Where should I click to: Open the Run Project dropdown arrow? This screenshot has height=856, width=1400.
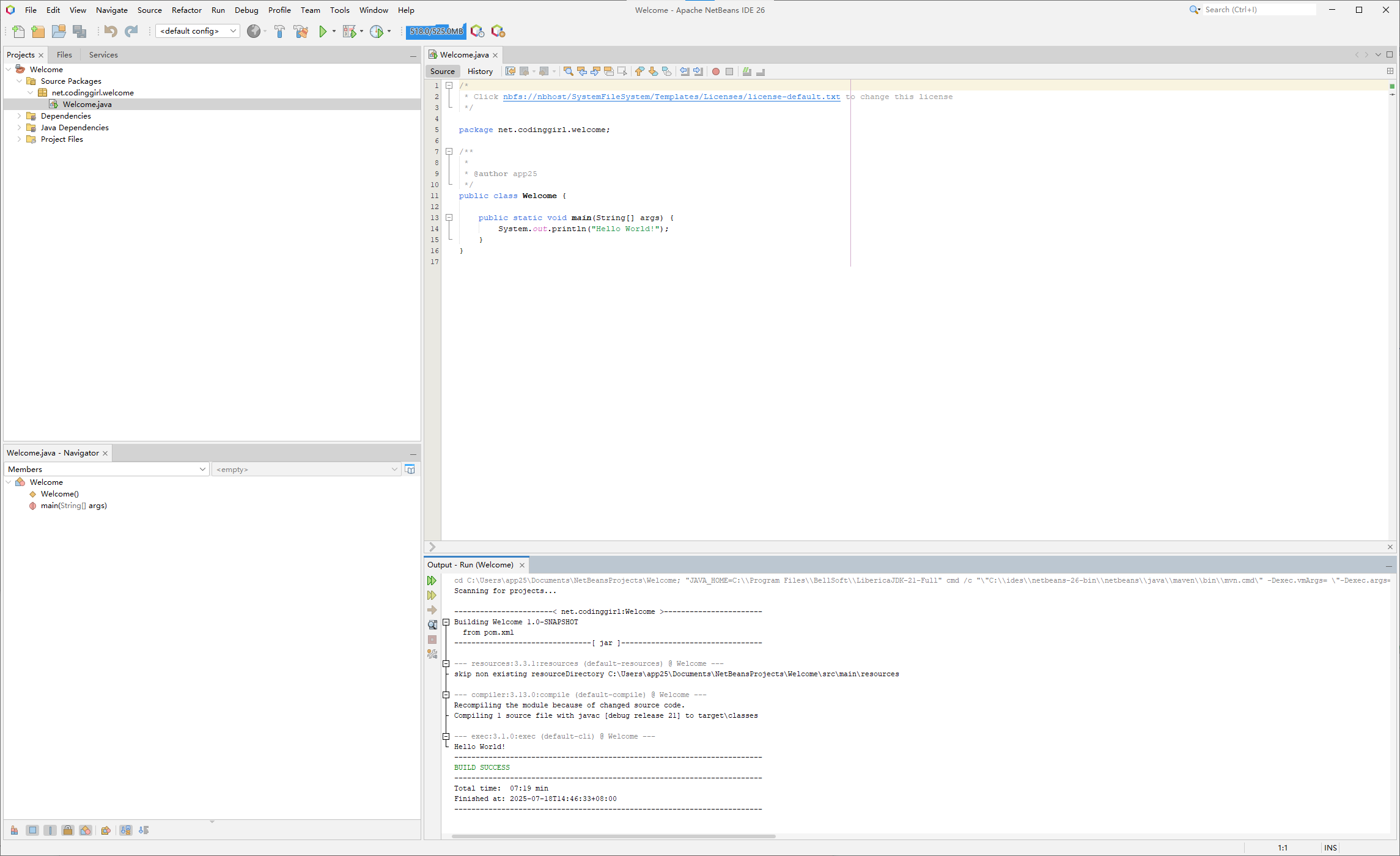(334, 31)
